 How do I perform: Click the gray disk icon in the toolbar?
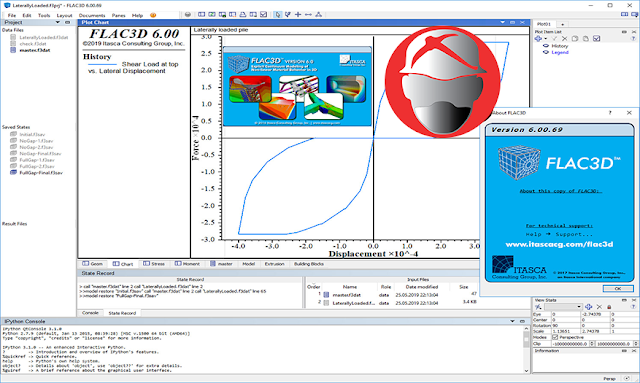coord(188,14)
